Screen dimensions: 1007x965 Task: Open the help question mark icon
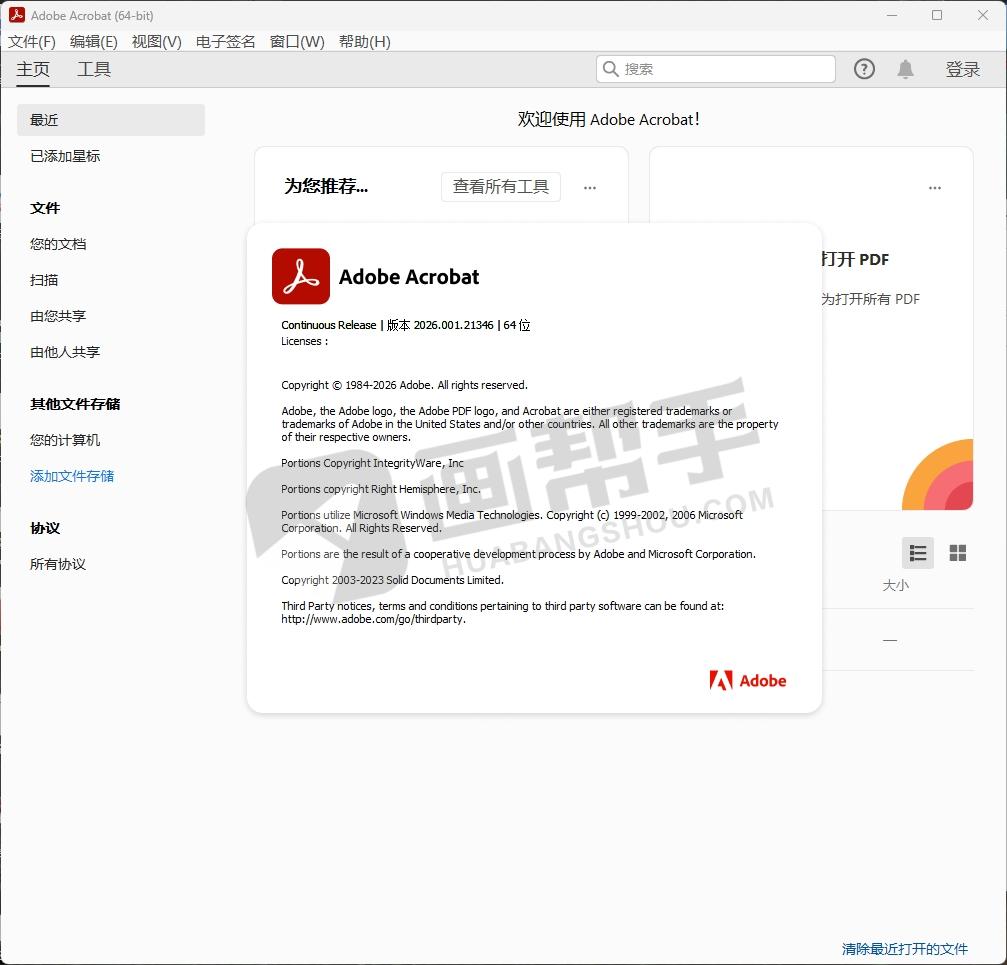tap(864, 69)
